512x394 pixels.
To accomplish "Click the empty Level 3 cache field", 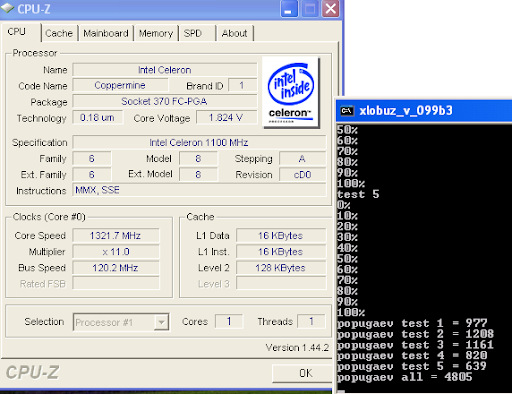I will click(281, 284).
